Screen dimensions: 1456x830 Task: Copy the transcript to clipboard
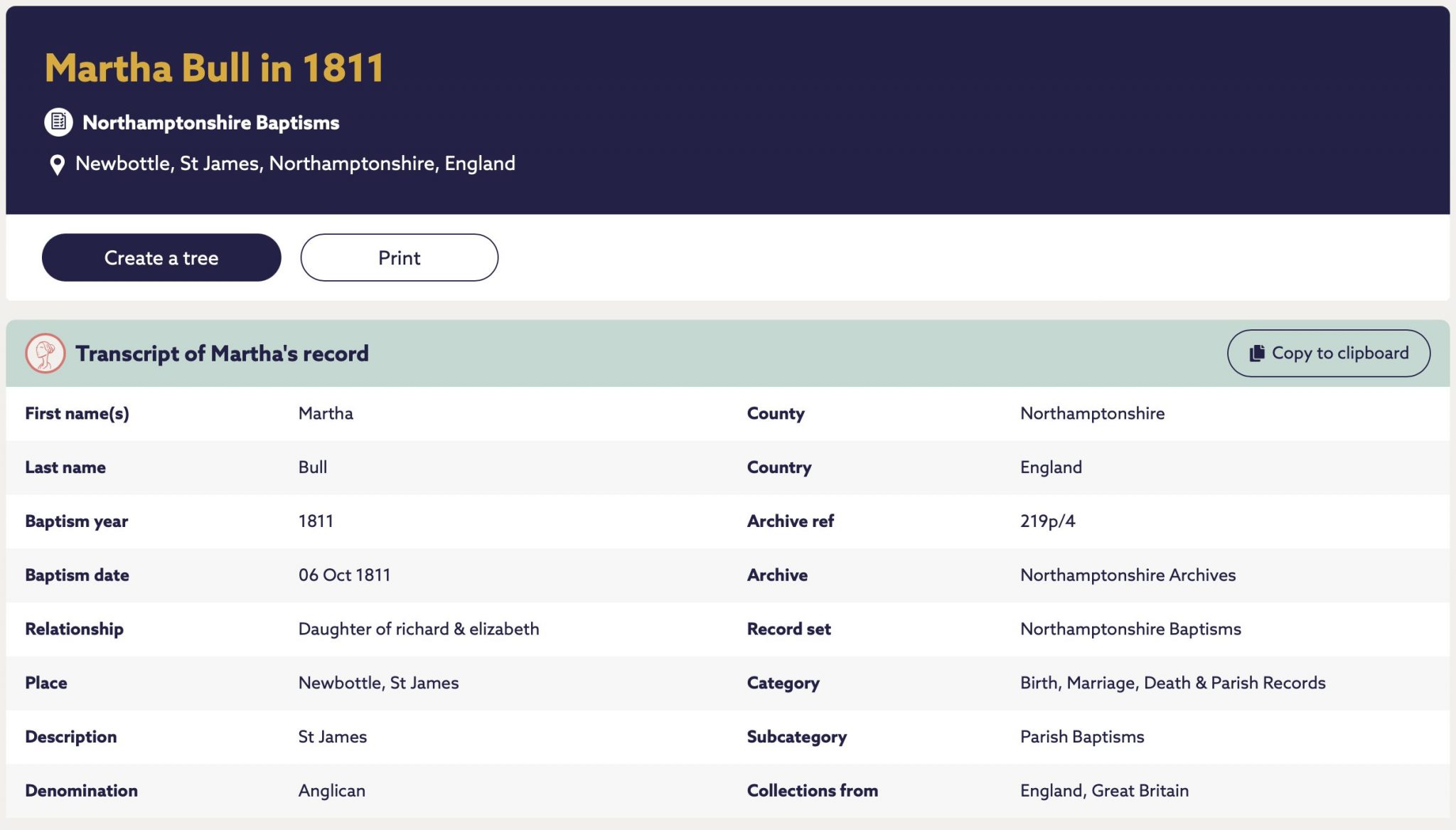[x=1328, y=353]
